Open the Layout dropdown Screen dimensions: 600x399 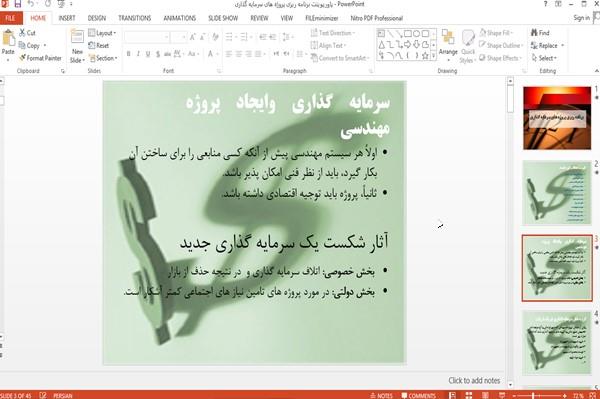102,33
